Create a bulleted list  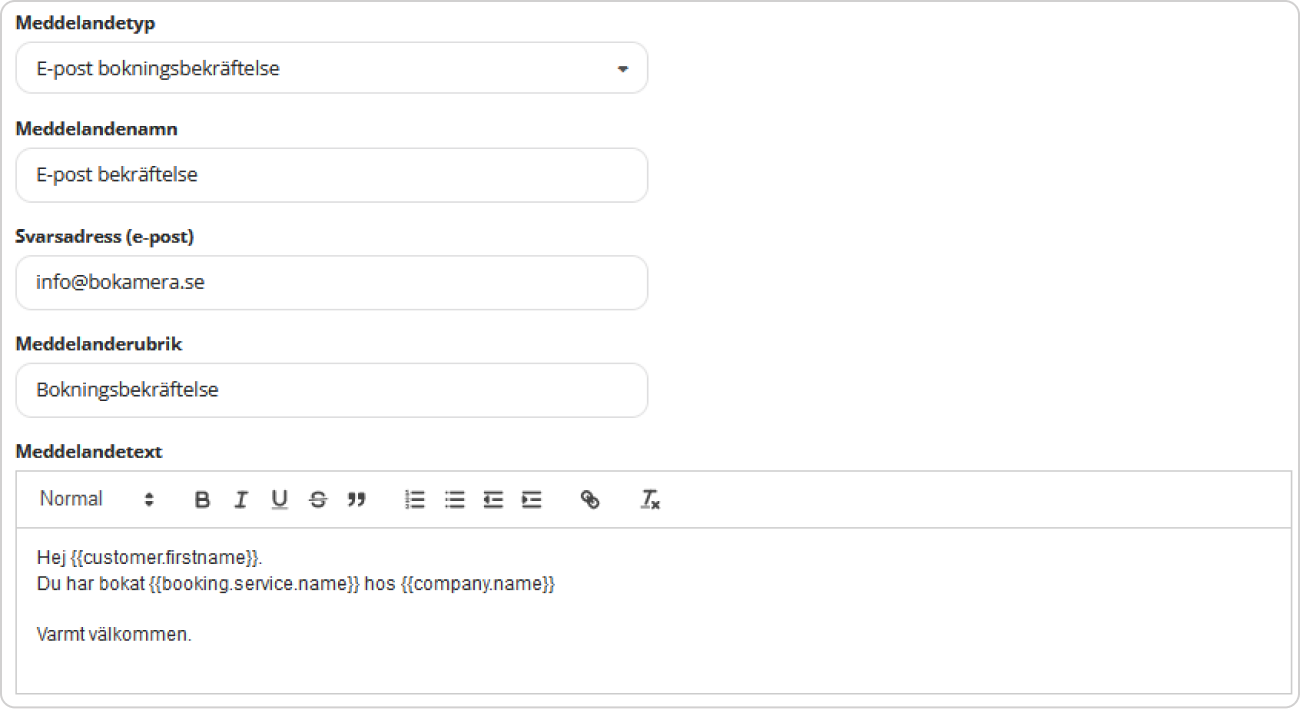click(x=454, y=500)
